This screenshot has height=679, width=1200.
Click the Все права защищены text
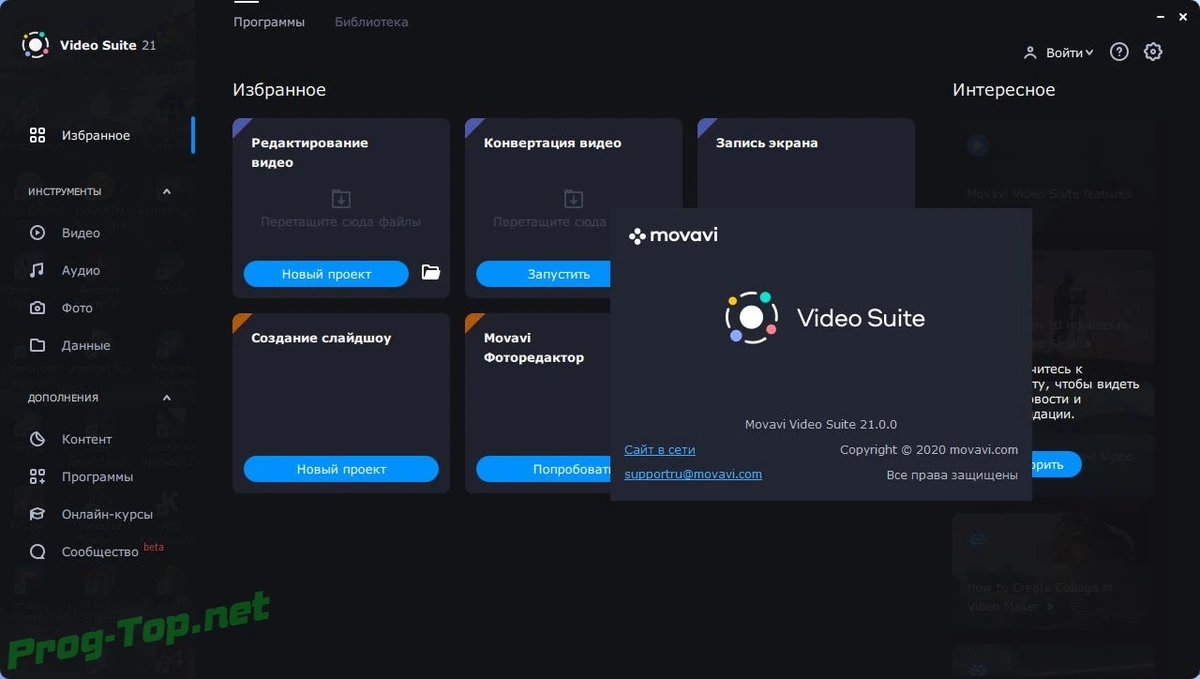click(x=952, y=475)
